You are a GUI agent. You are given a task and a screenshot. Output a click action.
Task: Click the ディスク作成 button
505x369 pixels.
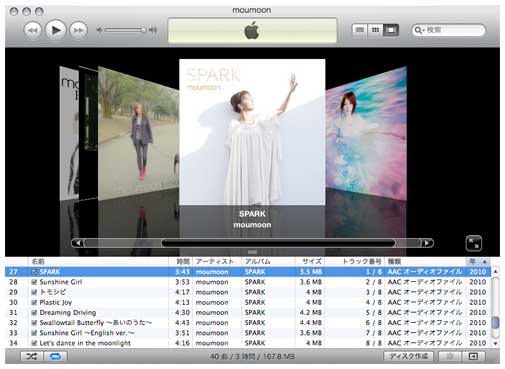point(409,356)
